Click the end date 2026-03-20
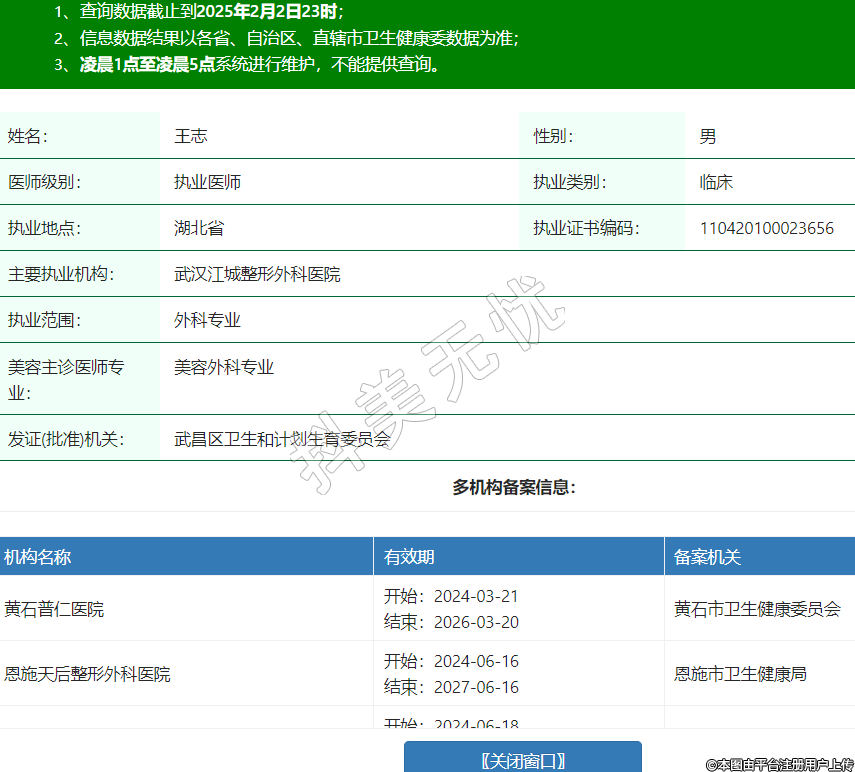The width and height of the screenshot is (855, 772). pyautogui.click(x=476, y=622)
